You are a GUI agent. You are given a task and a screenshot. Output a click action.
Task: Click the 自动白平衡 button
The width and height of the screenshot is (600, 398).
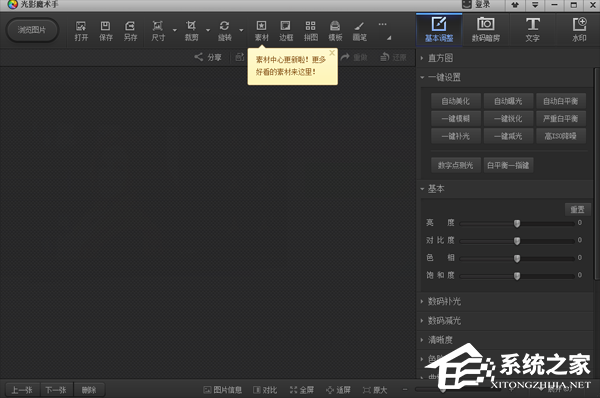[x=561, y=101]
